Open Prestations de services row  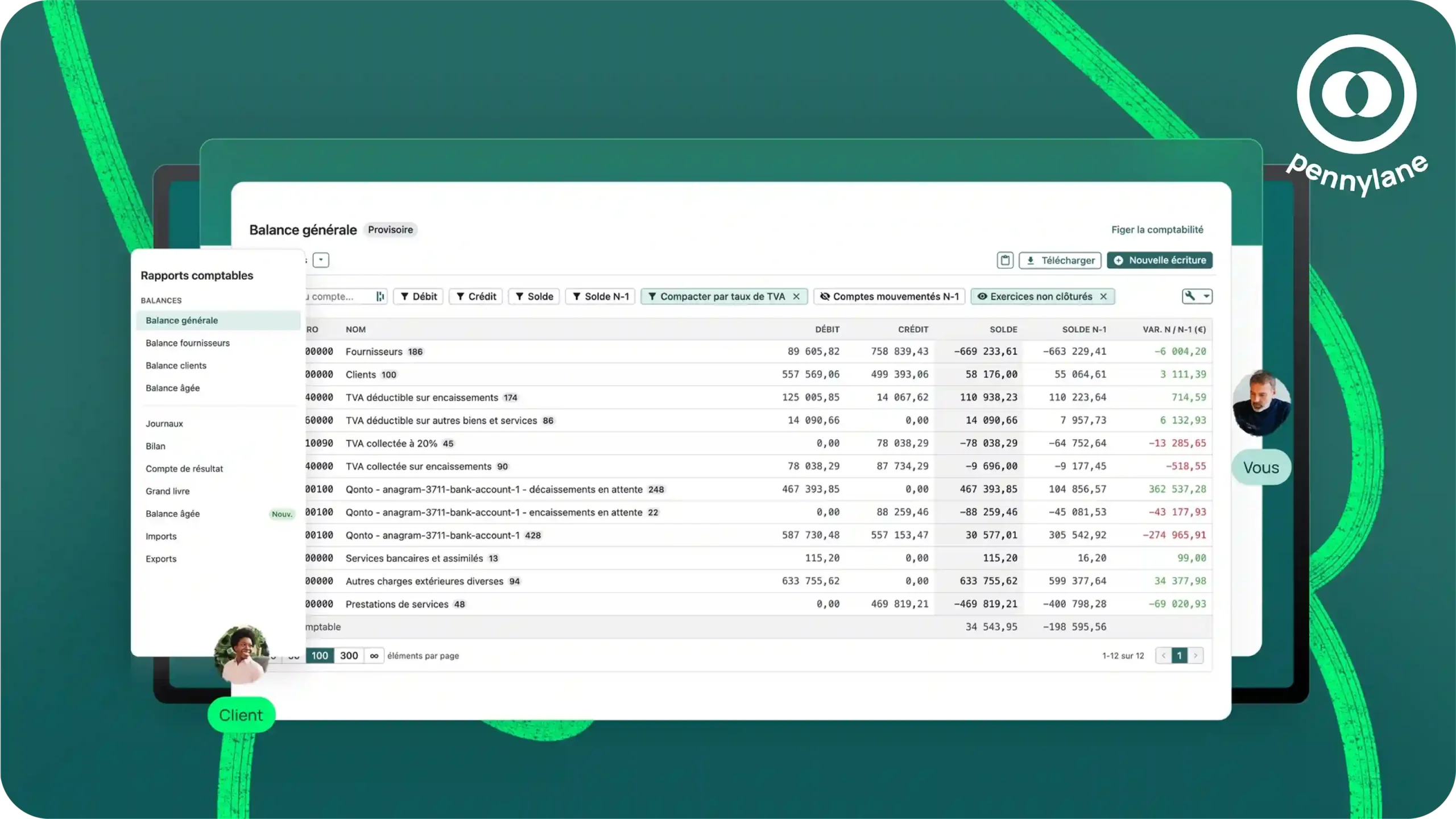(759, 604)
